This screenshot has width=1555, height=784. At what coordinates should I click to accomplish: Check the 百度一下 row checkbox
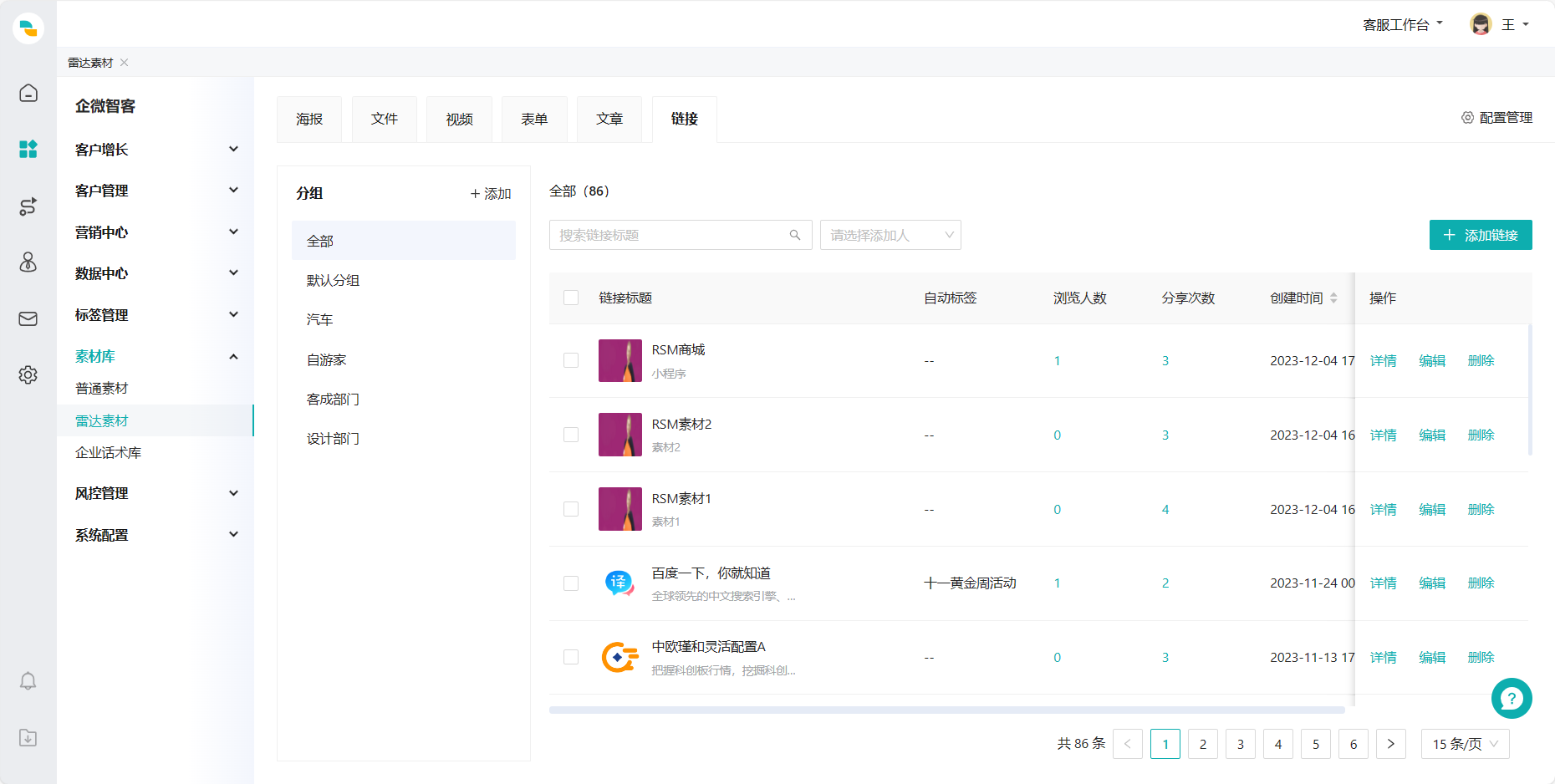[571, 583]
